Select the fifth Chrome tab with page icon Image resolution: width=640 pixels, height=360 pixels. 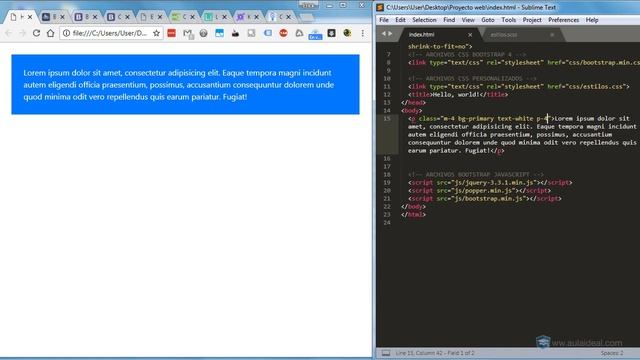150,17
